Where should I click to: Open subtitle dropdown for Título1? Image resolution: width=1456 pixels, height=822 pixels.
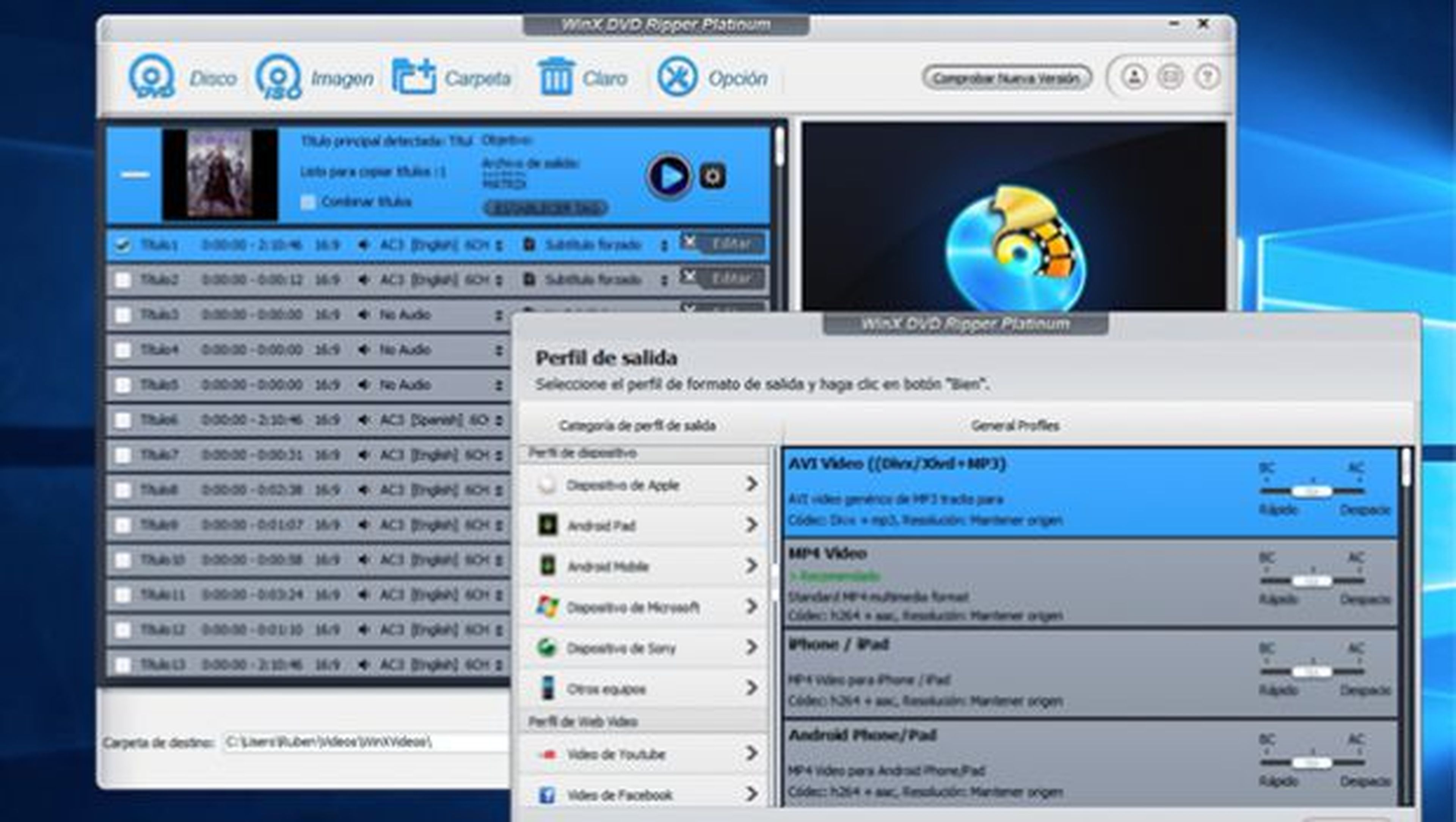[x=664, y=245]
